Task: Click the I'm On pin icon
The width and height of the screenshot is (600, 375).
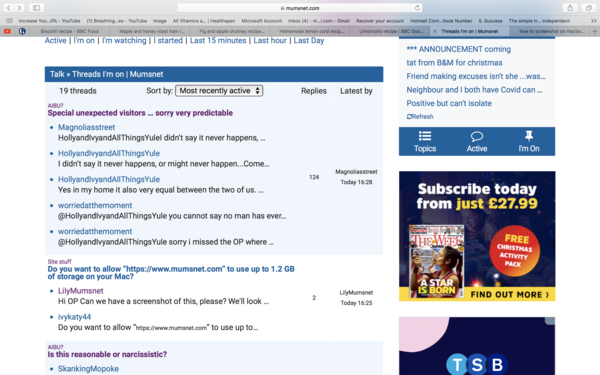Action: (x=529, y=135)
